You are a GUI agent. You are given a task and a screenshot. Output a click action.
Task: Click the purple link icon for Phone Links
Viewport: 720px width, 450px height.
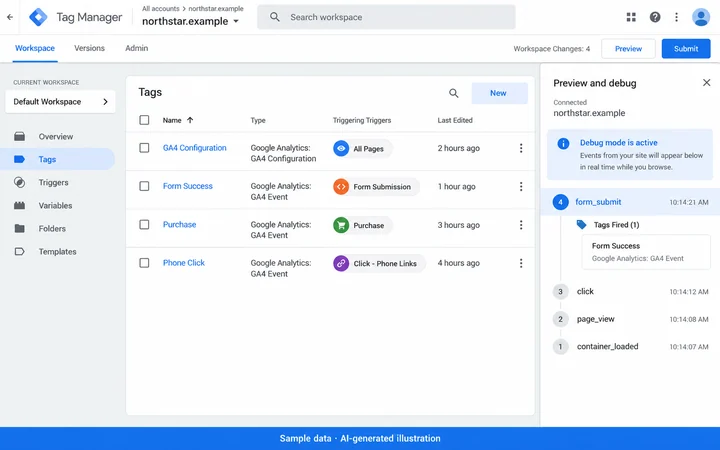[341, 264]
